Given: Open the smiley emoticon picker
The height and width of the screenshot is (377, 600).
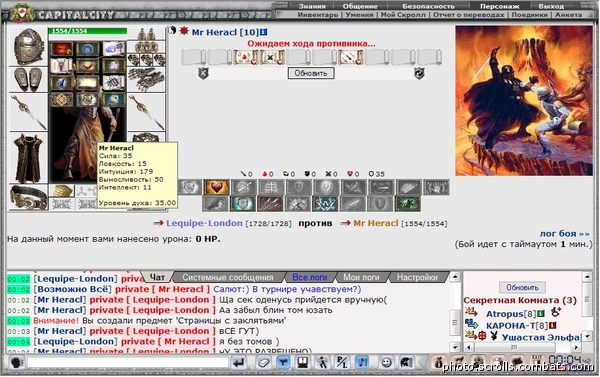Looking at the screenshot, I should point(386,362).
